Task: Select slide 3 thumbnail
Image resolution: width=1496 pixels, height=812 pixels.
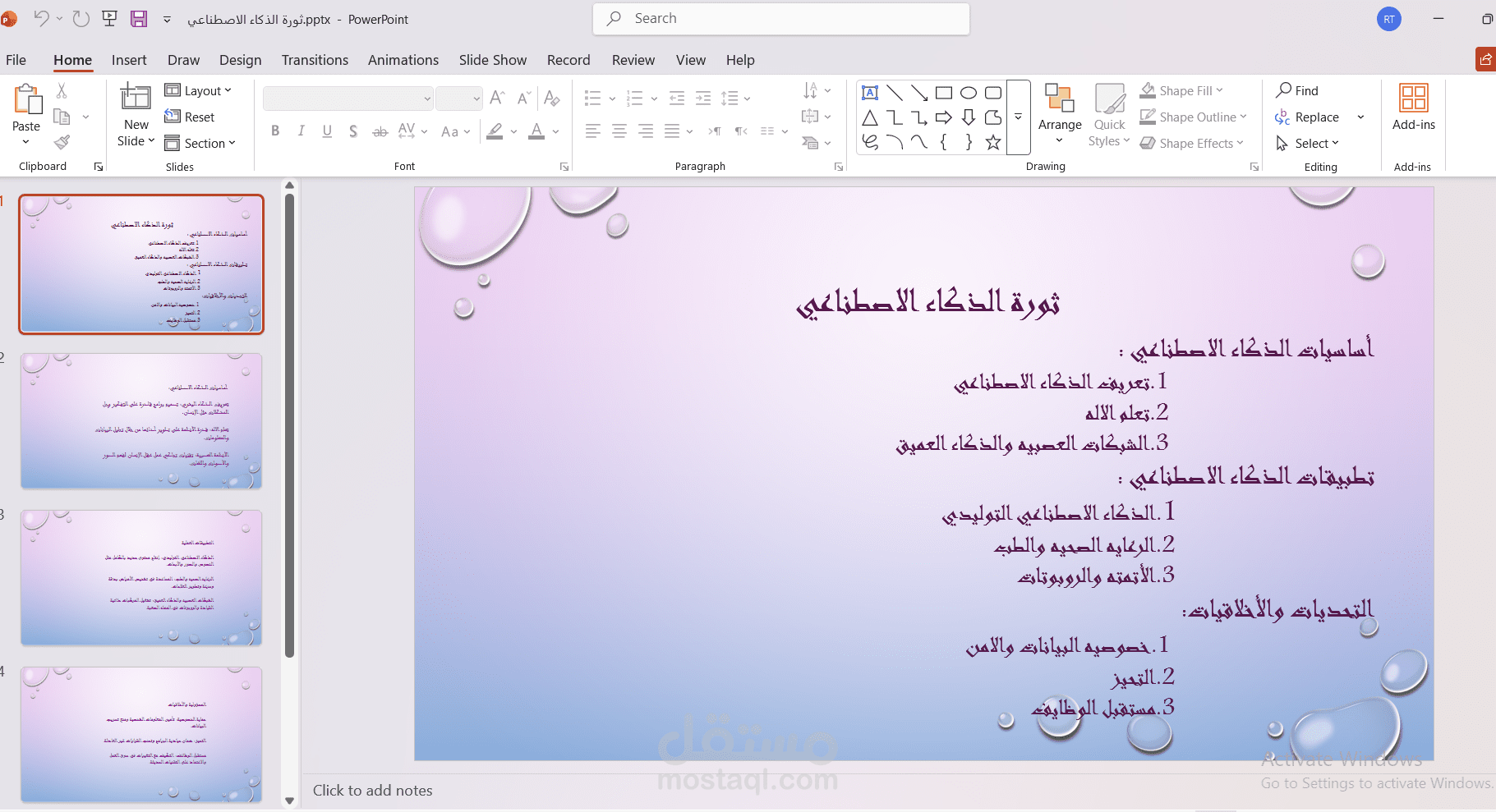Action: [141, 578]
